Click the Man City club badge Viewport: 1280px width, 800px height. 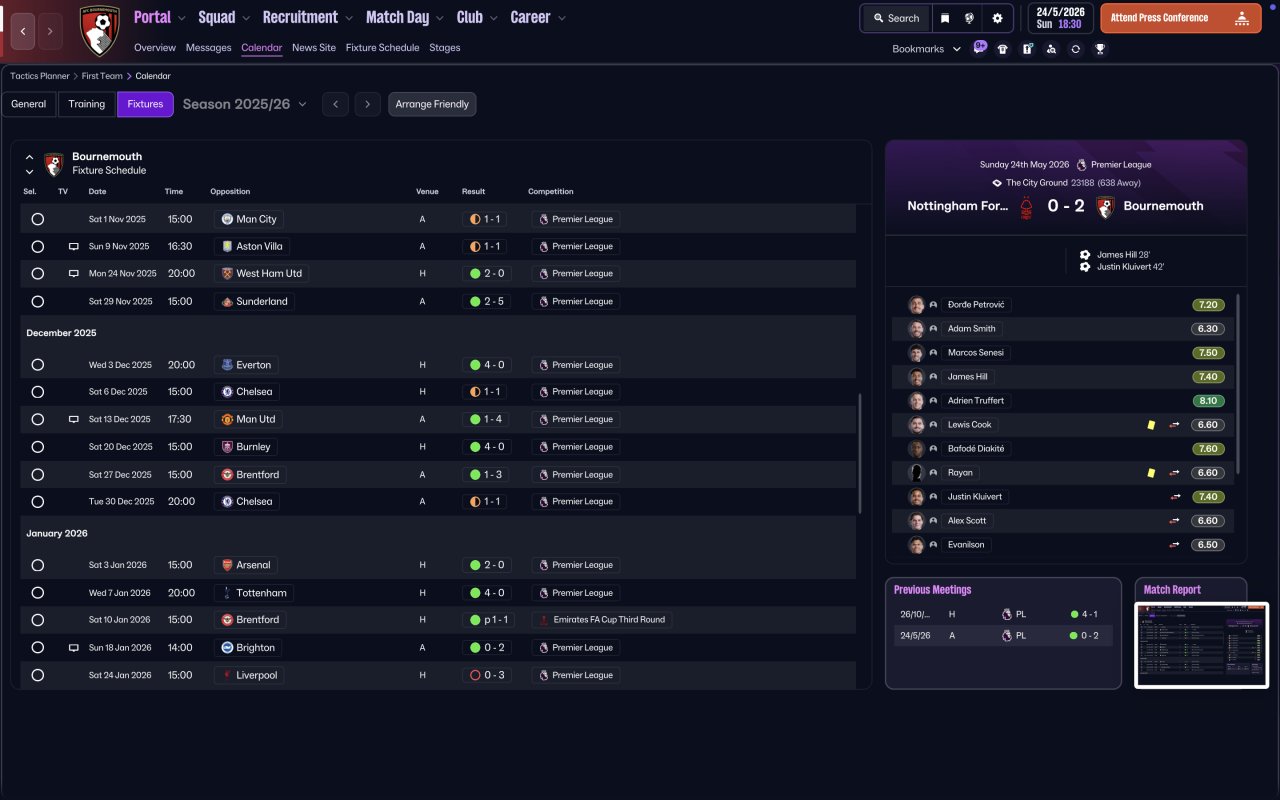click(227, 219)
